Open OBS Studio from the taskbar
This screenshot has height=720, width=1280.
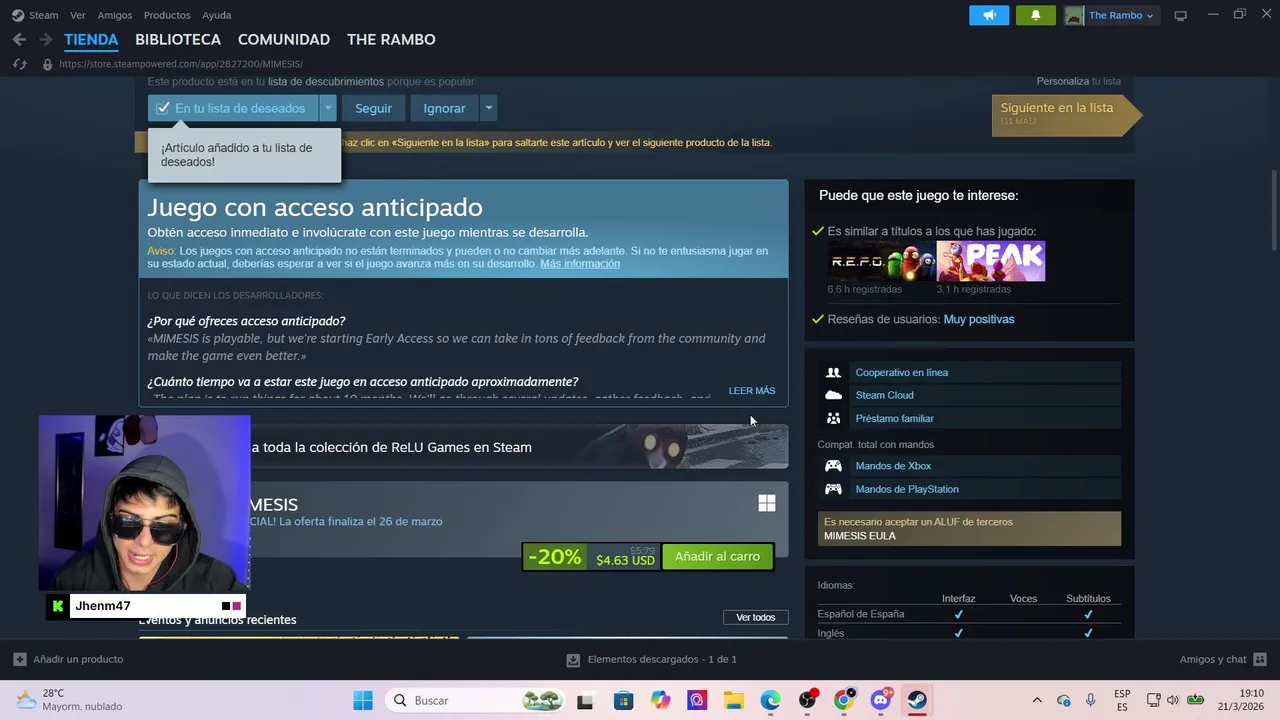(x=807, y=700)
